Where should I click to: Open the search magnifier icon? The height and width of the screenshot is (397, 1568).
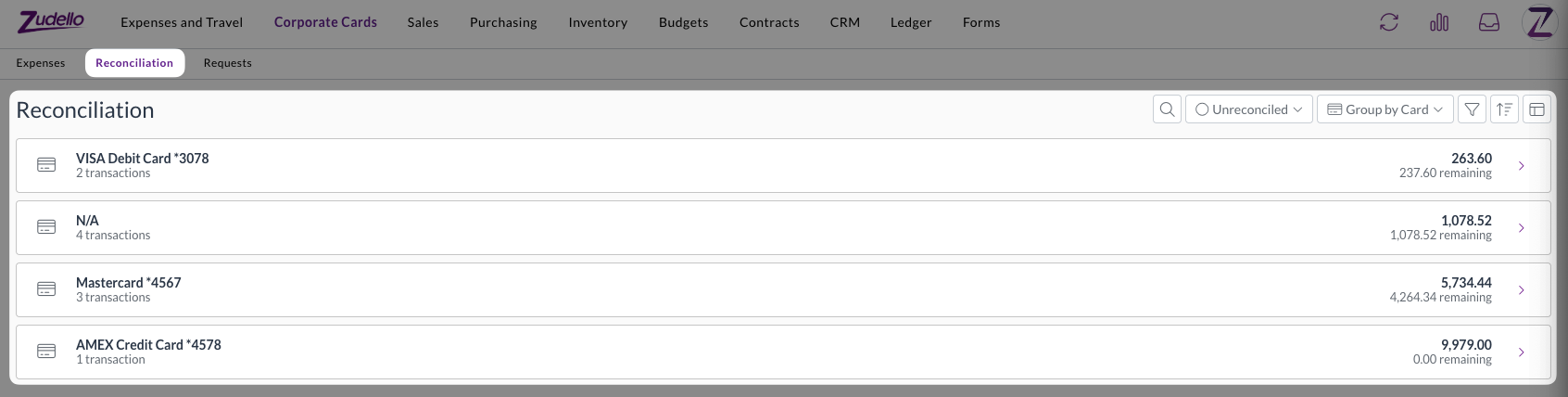click(1167, 109)
